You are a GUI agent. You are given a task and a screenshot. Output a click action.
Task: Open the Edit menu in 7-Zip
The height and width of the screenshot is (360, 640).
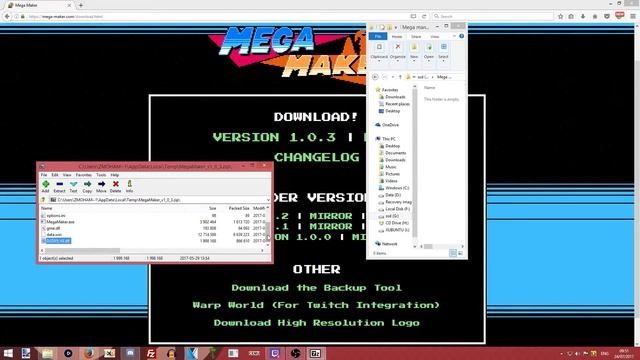click(55, 175)
